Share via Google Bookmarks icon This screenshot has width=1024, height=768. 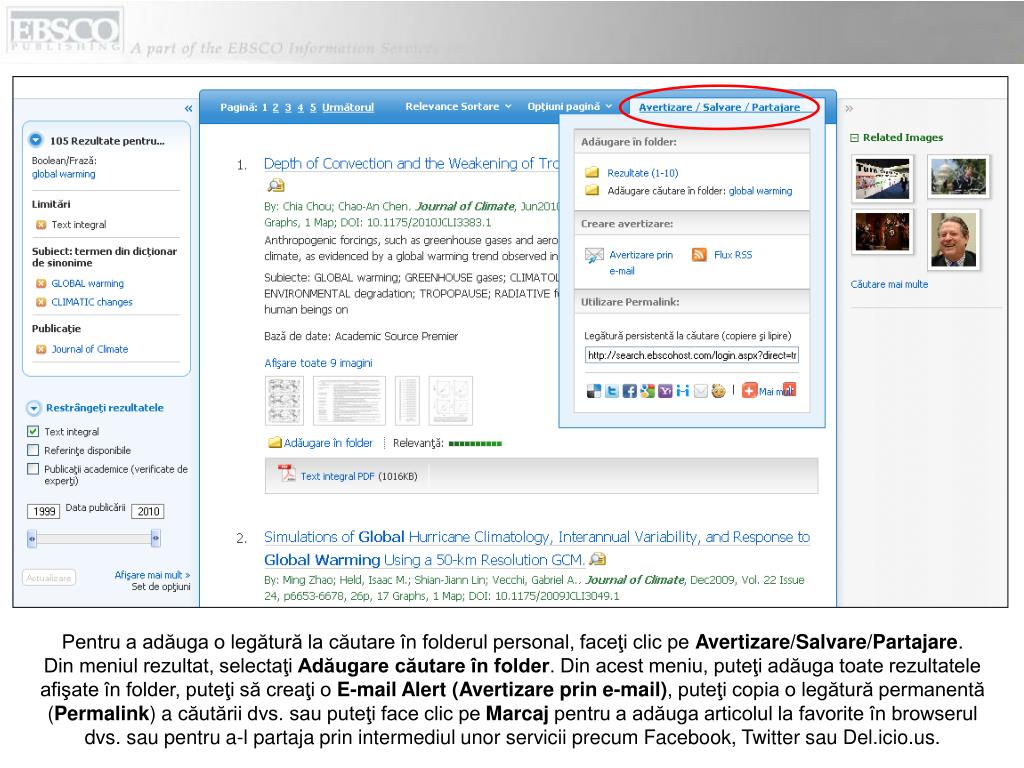click(x=647, y=391)
